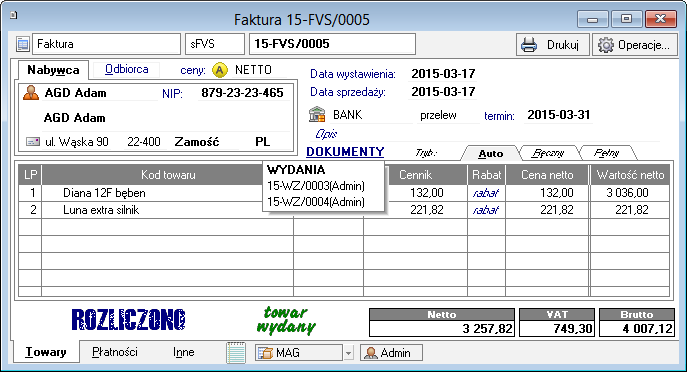The height and width of the screenshot is (372, 687).
Task: Click the document type icon beside Faktura
Action: 23,44
